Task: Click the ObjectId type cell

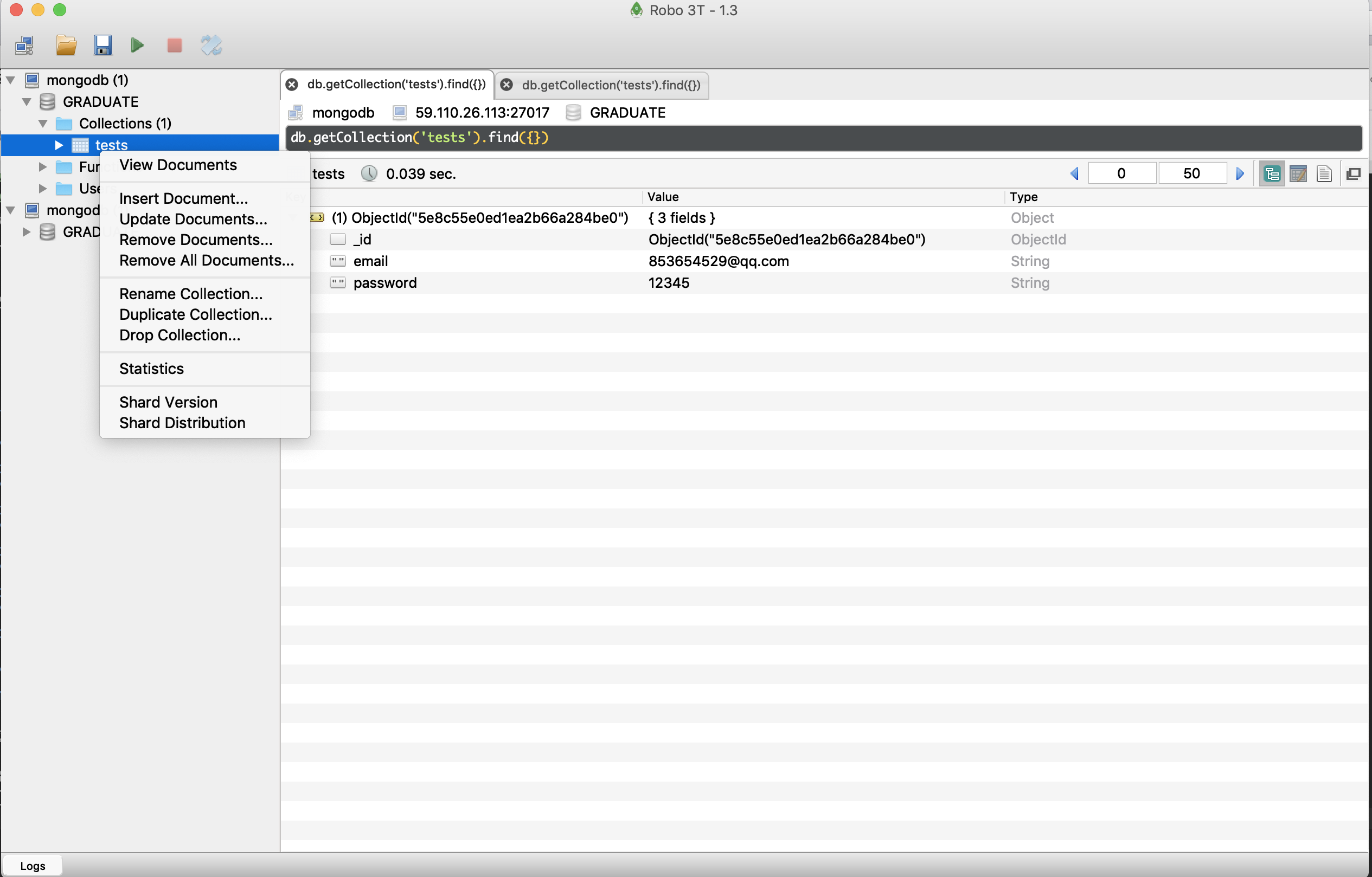Action: (1038, 240)
